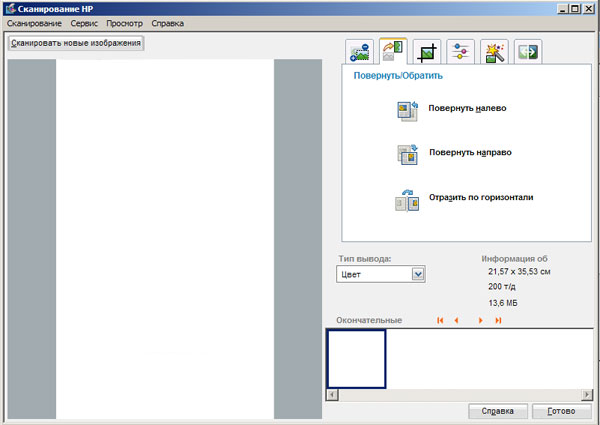Open the Просмотр menu
The image size is (600, 425).
124,23
